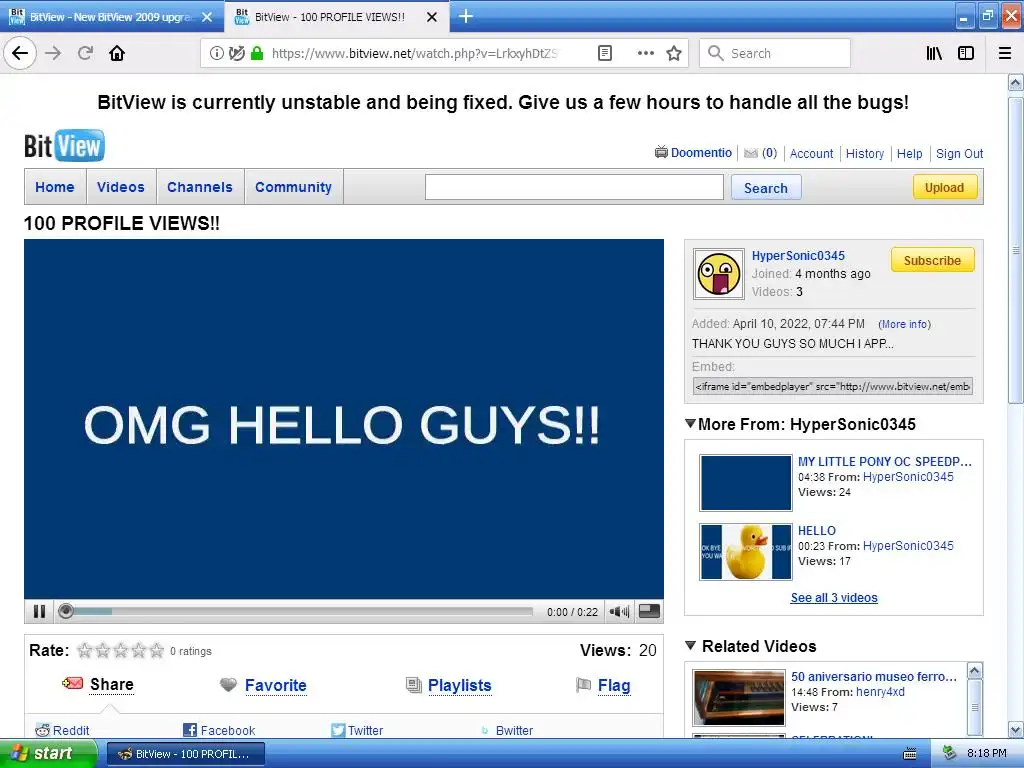This screenshot has width=1024, height=768.
Task: Bookmark this page with the star icon
Action: [674, 53]
